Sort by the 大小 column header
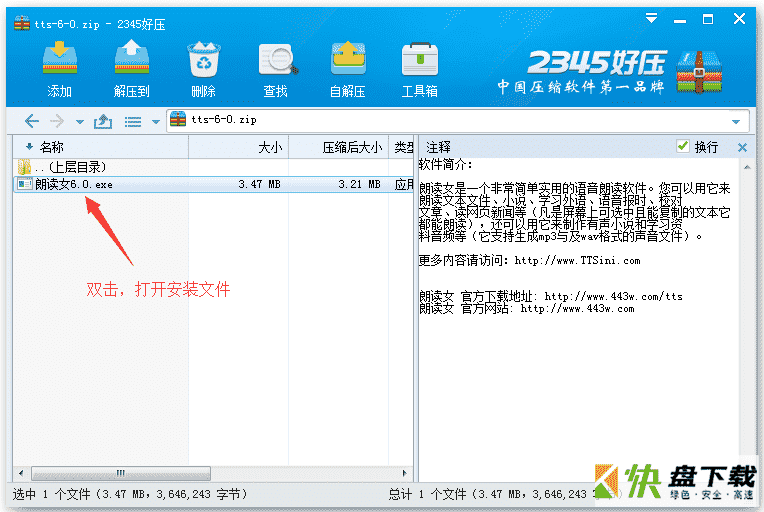764x512 pixels. pyautogui.click(x=239, y=147)
